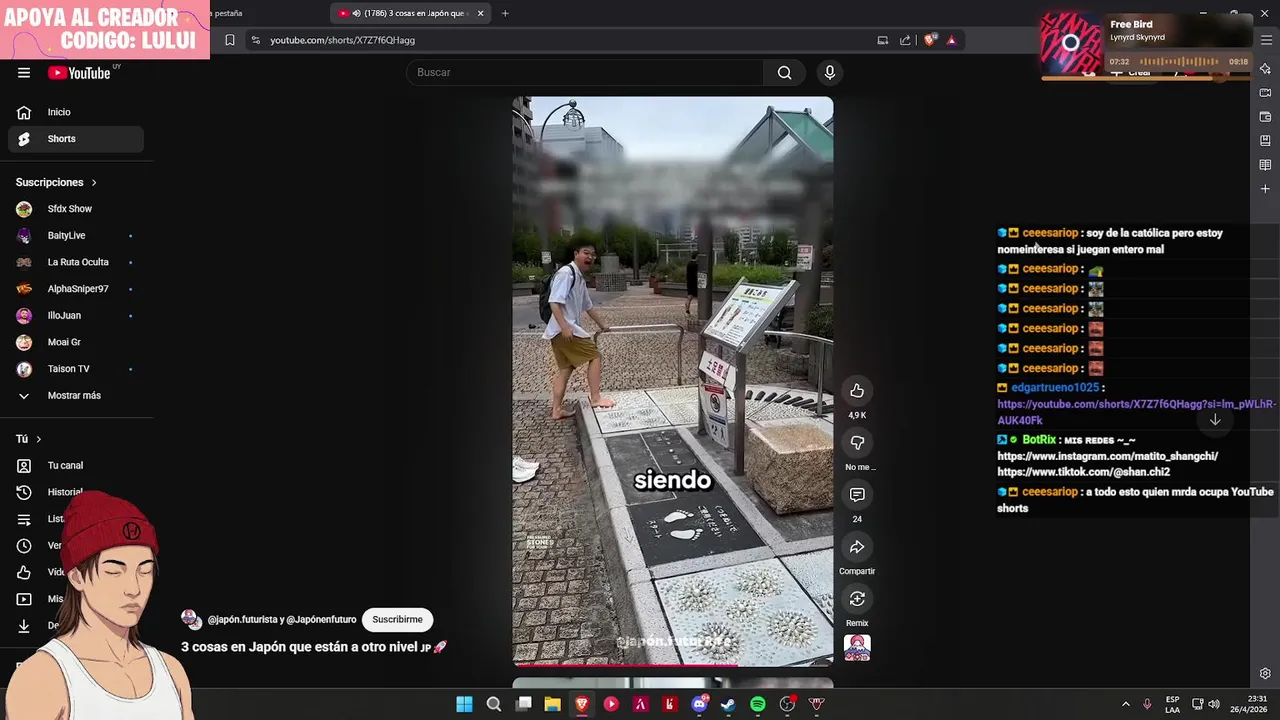Image resolution: width=1280 pixels, height=720 pixels.
Task: Open a new browser tab with plus
Action: coord(505,13)
